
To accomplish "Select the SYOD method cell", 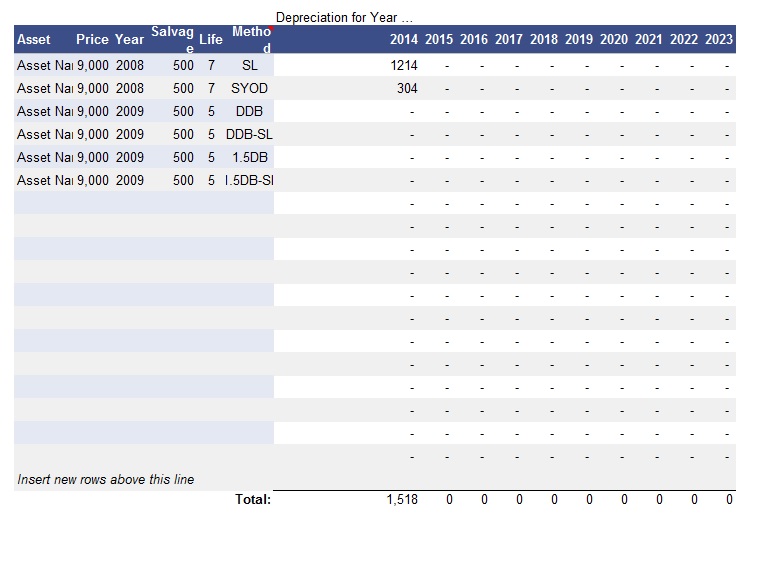I will [x=249, y=89].
